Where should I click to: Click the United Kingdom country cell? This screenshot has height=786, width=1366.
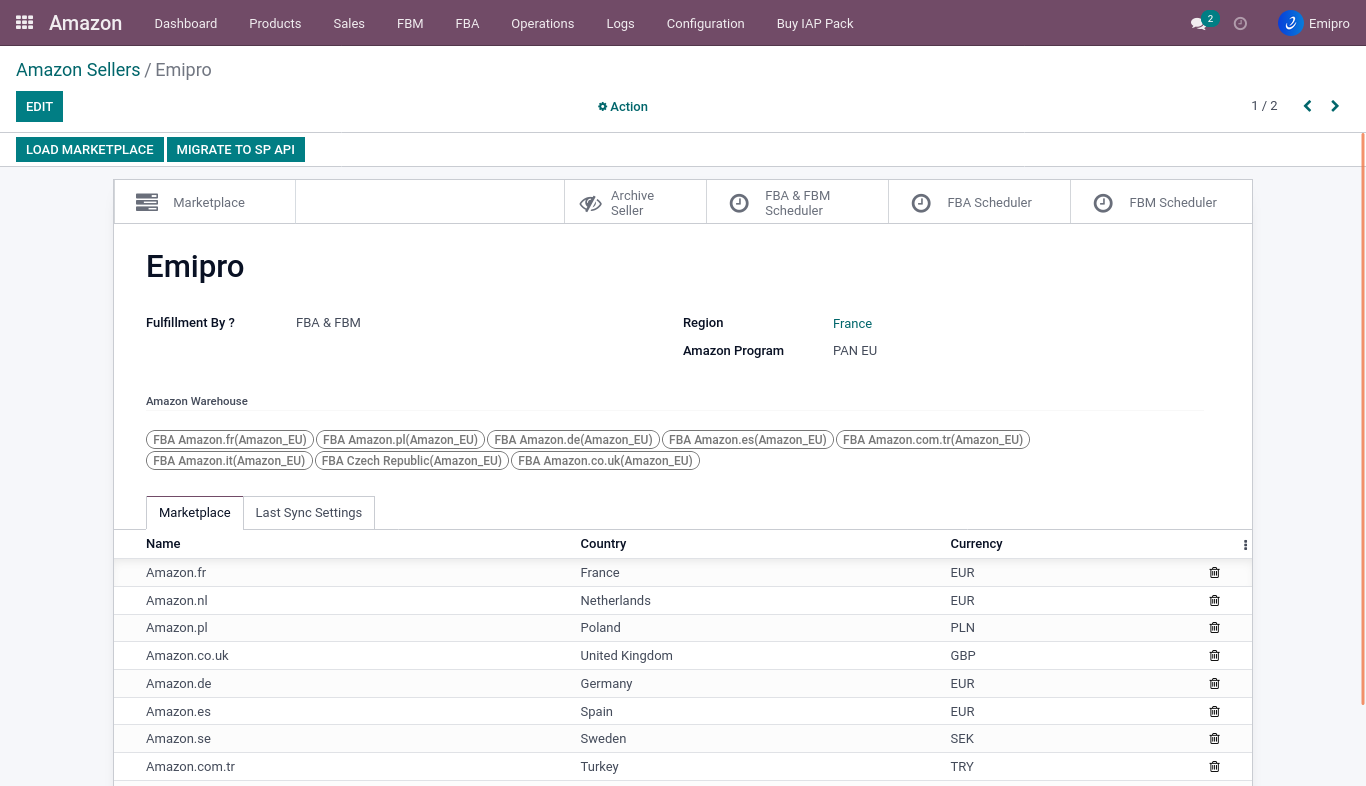point(626,656)
